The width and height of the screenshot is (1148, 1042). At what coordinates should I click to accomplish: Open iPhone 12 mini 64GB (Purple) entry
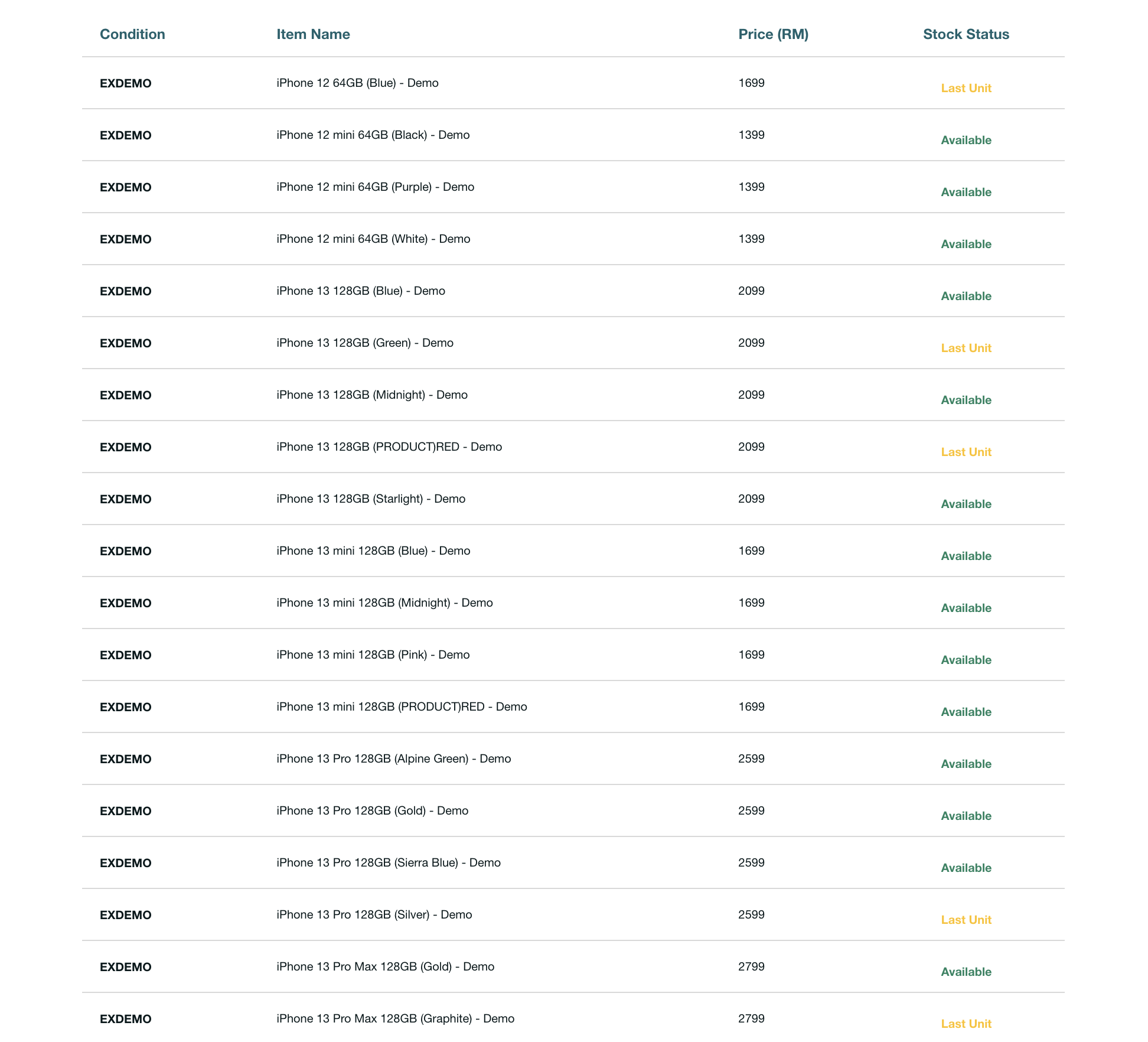375,187
